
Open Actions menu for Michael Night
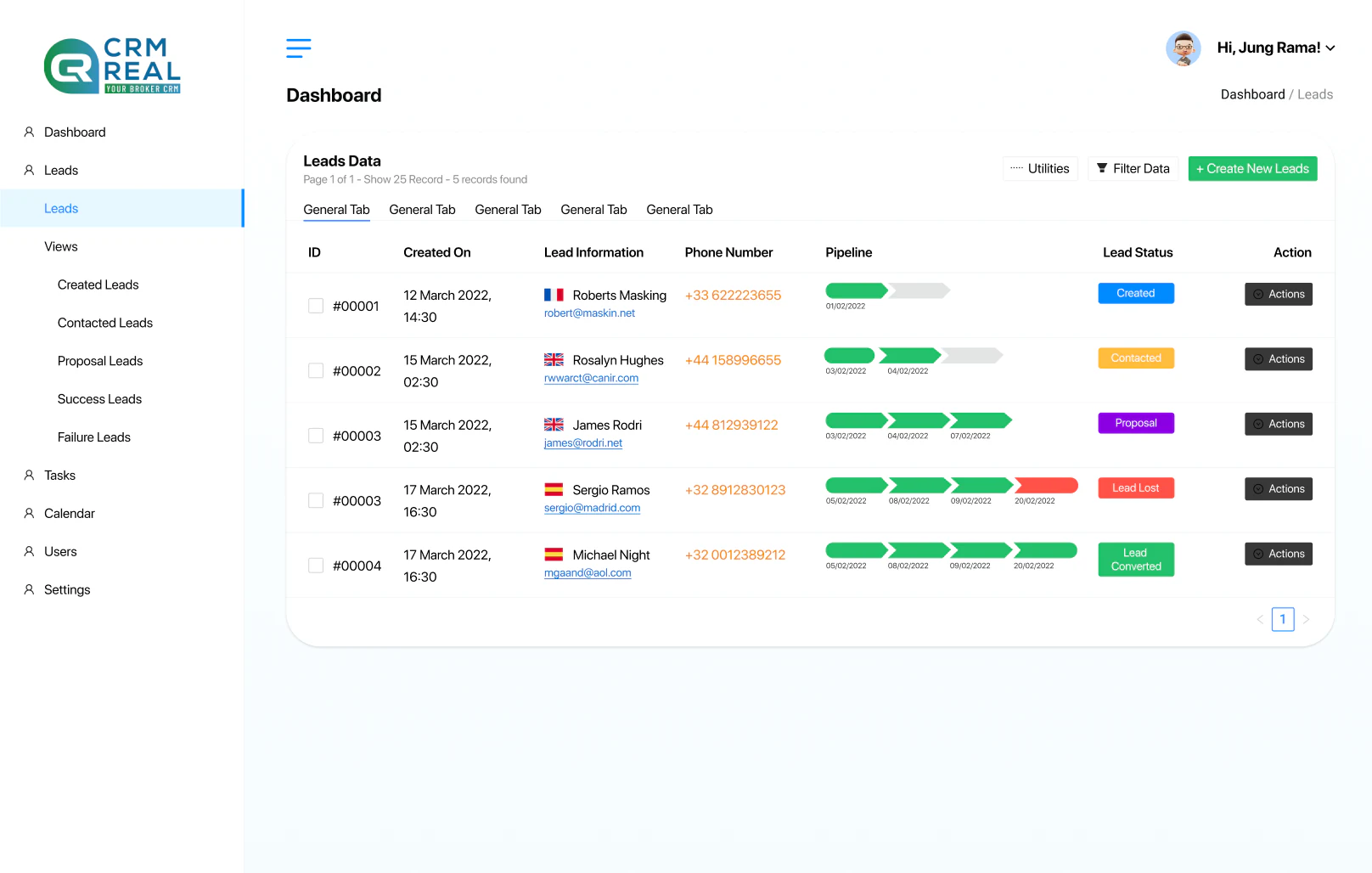click(1279, 554)
